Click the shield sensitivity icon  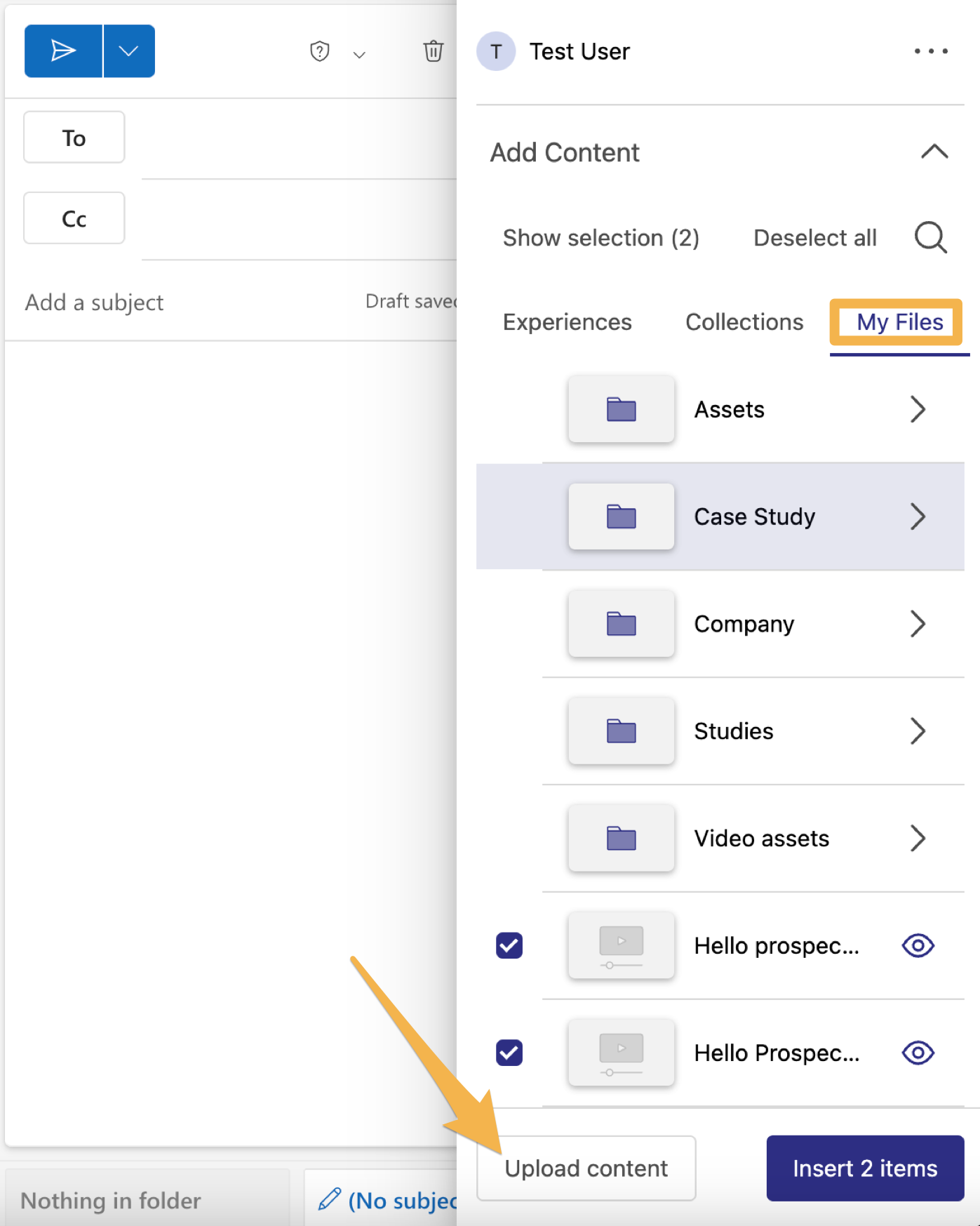(x=320, y=51)
